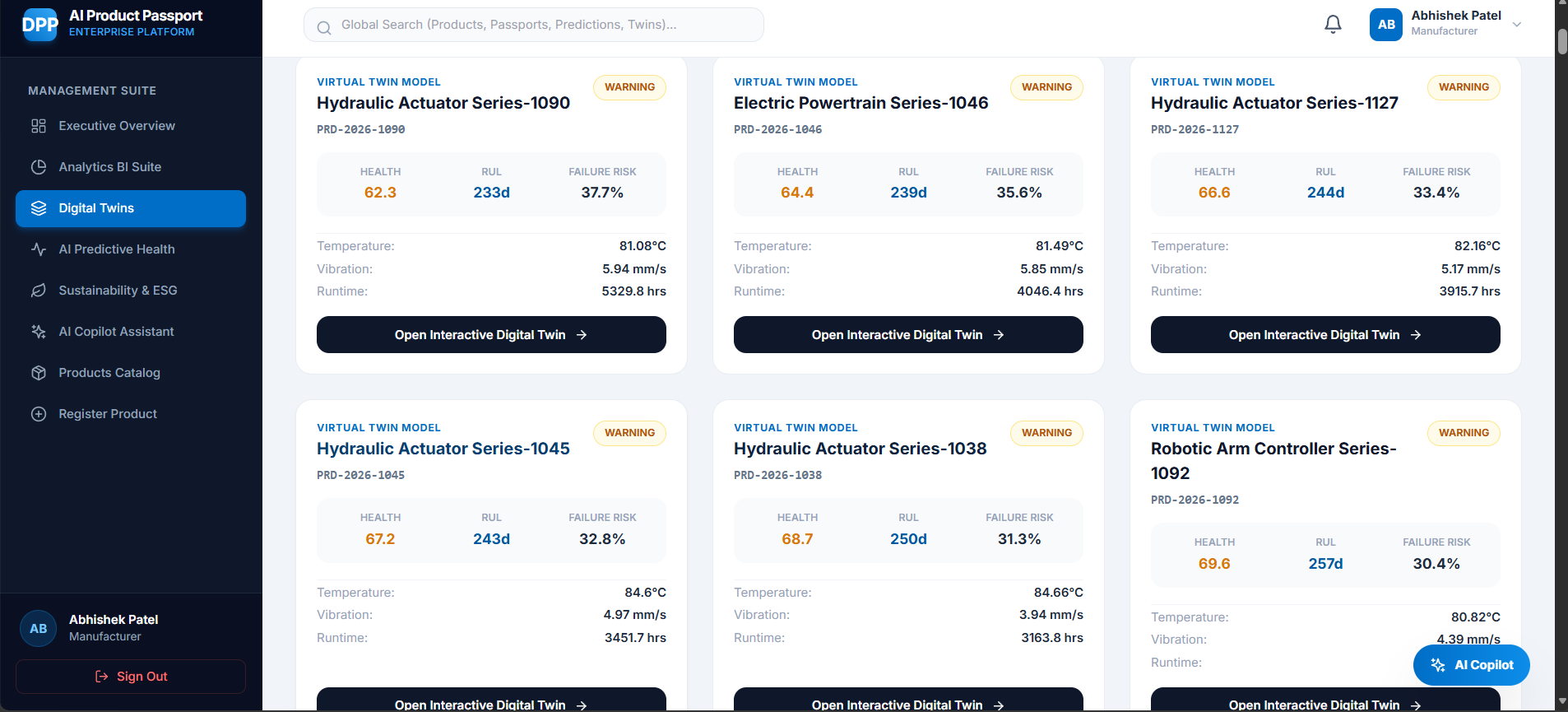Open Sustainability & ESG section
The image size is (1568, 712).
(131, 291)
